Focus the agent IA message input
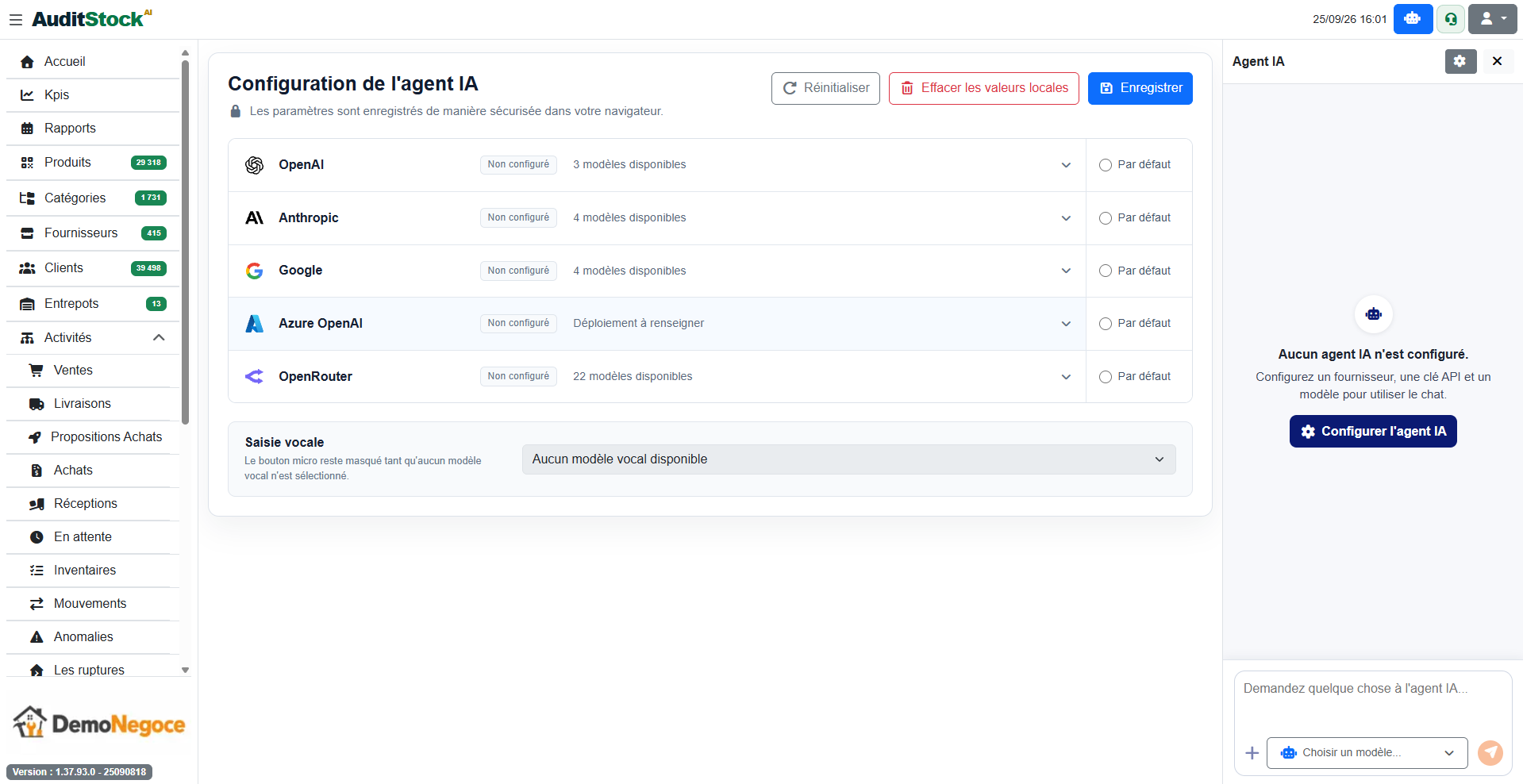Viewport: 1523px width, 784px height. [1373, 702]
